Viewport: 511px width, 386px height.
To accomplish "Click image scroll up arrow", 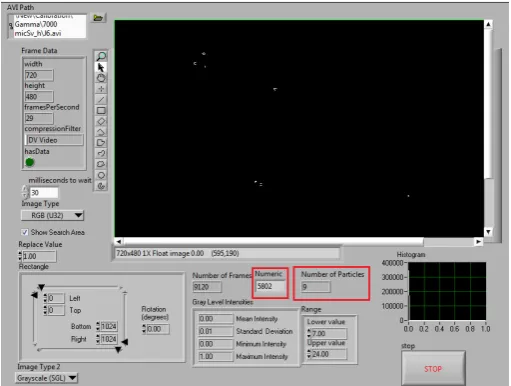I will pyautogui.click(x=488, y=24).
